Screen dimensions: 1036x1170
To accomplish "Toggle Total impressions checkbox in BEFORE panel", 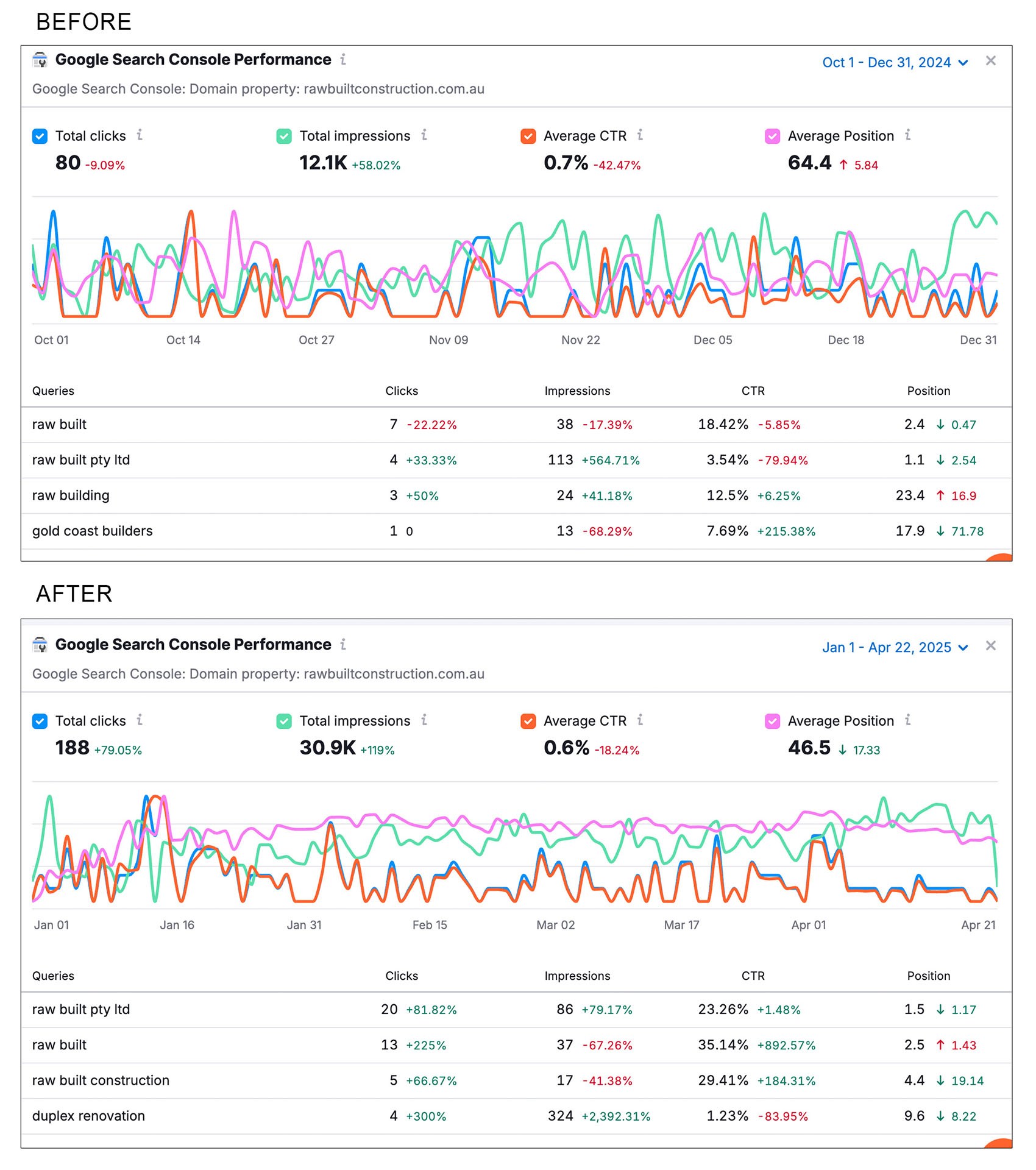I will coord(284,136).
